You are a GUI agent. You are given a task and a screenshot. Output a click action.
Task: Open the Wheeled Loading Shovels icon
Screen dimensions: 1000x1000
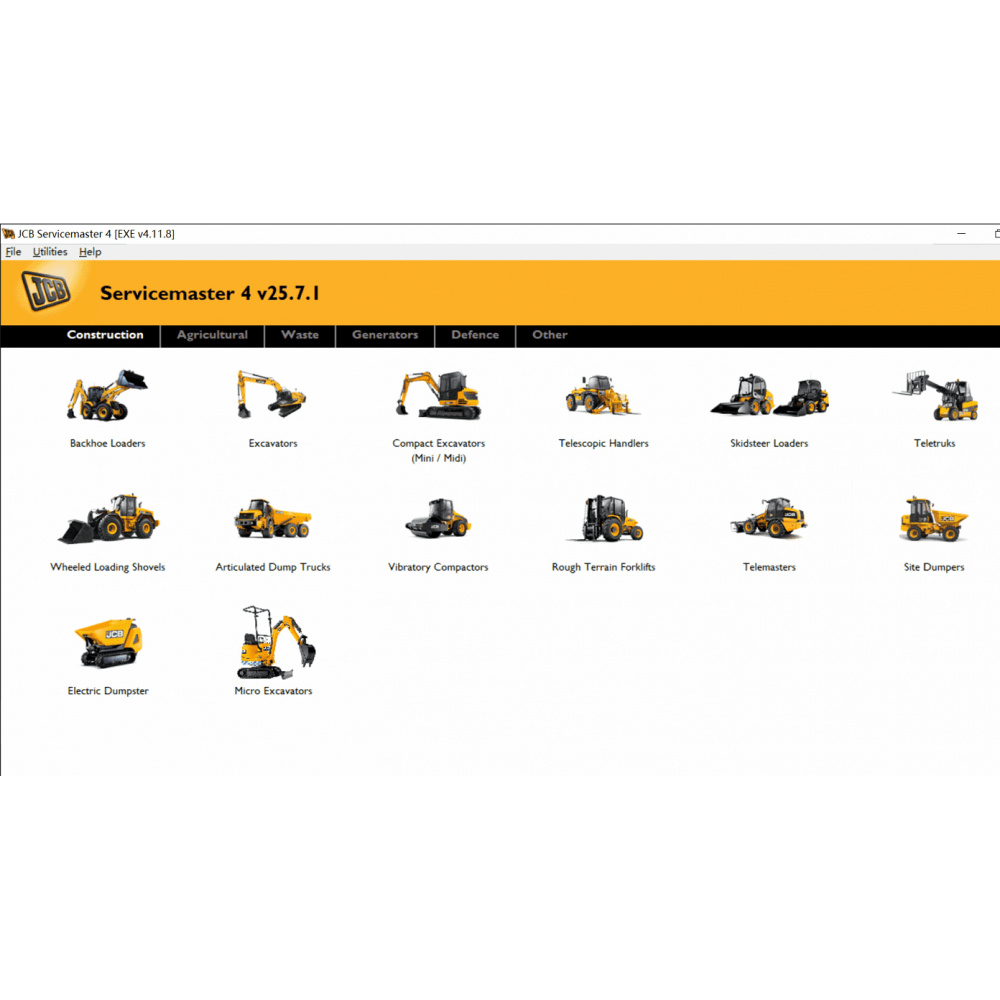[109, 518]
